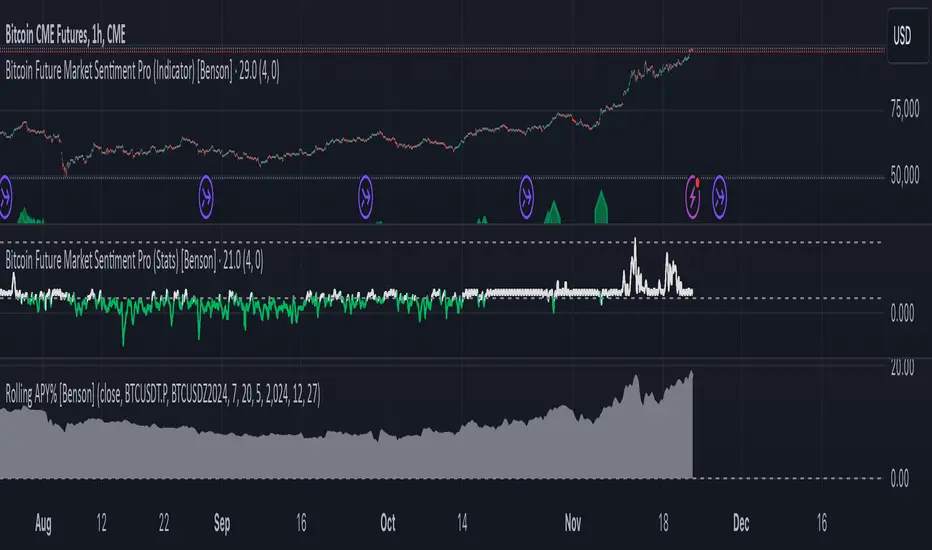Click the futures rollover marker just before Oct

pyautogui.click(x=366, y=197)
